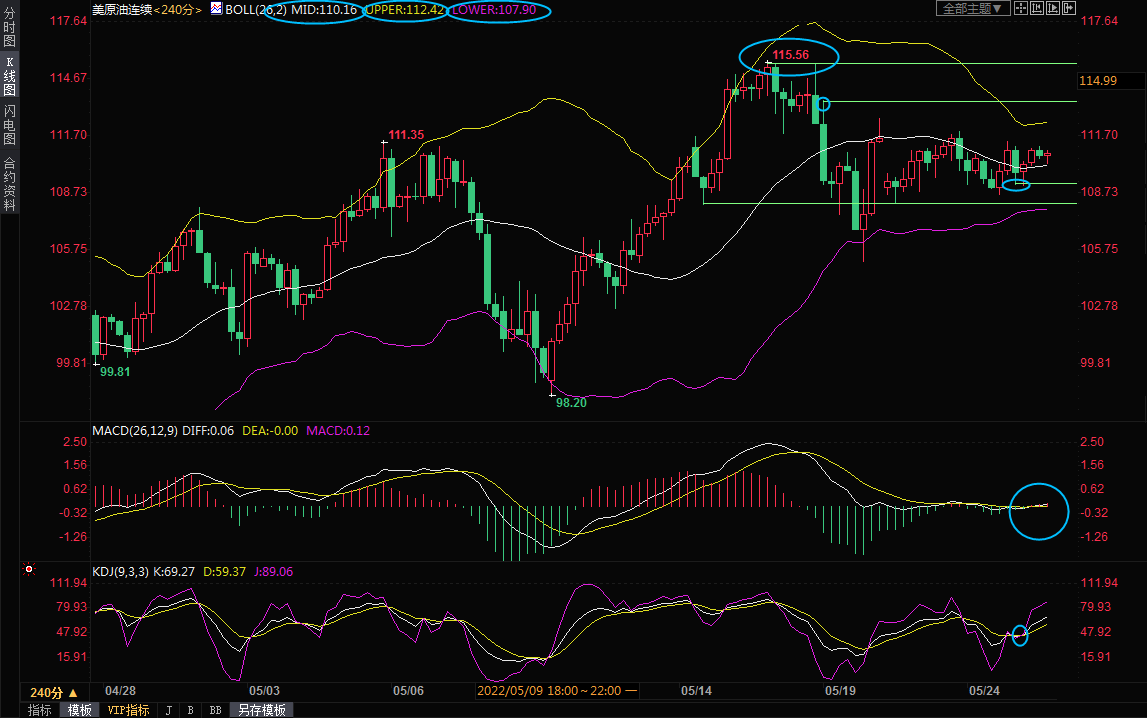Toggle the J template button
Image resolution: width=1147 pixels, height=718 pixels.
coord(168,710)
